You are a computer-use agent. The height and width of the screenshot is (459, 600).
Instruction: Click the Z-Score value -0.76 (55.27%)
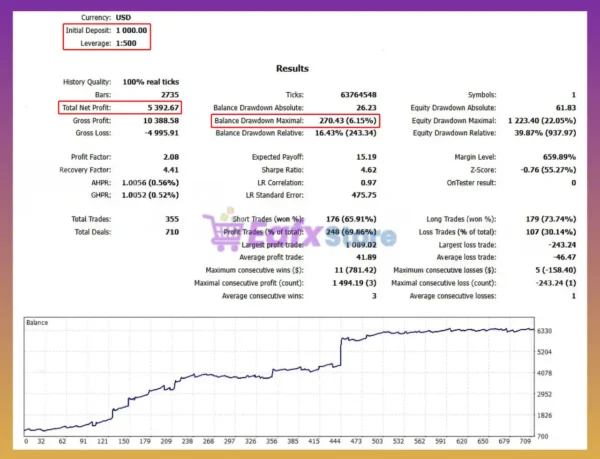click(548, 170)
